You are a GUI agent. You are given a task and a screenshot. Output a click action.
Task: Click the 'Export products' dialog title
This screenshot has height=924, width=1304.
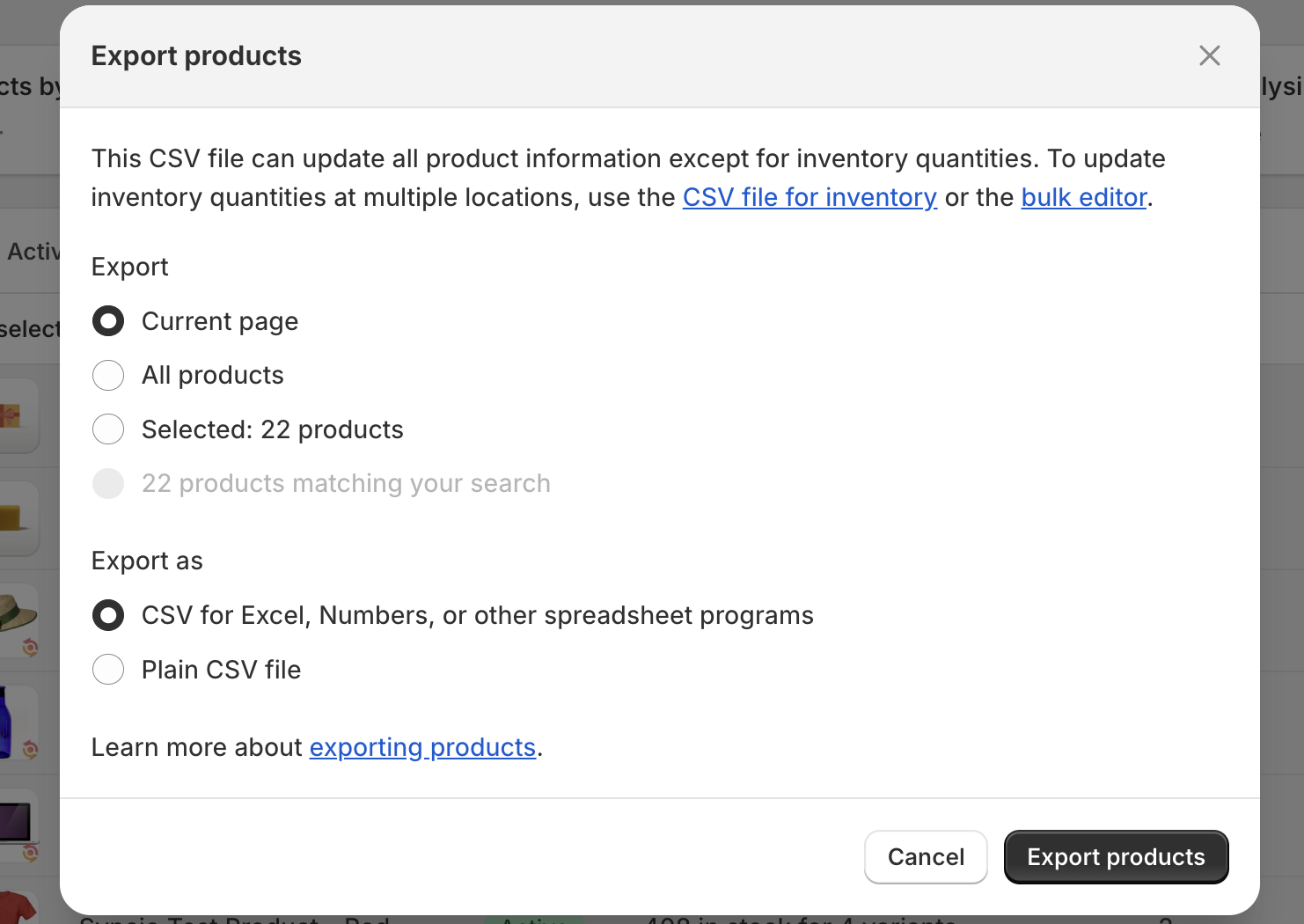(196, 55)
